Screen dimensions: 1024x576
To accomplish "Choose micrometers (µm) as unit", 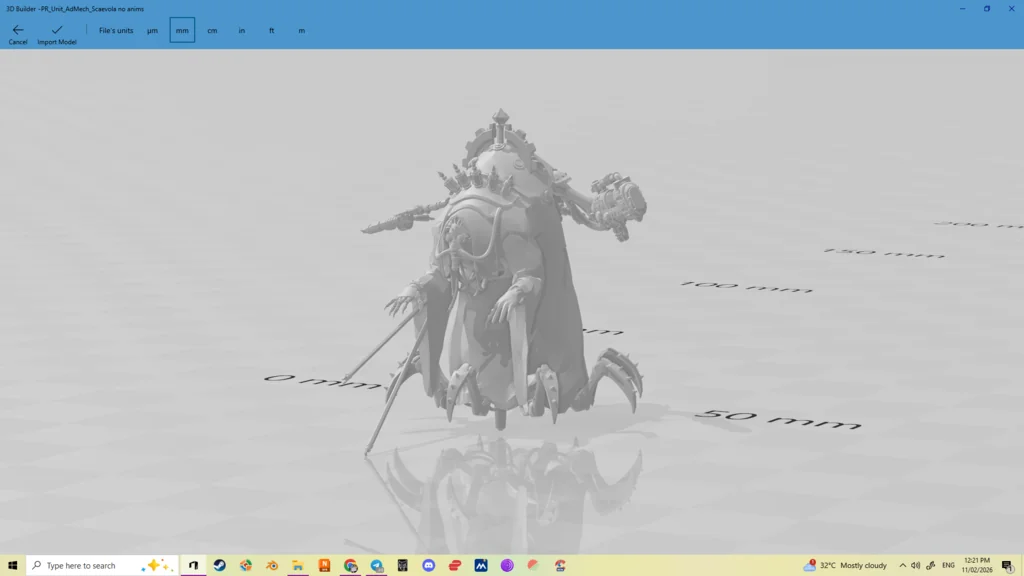I will [x=152, y=31].
